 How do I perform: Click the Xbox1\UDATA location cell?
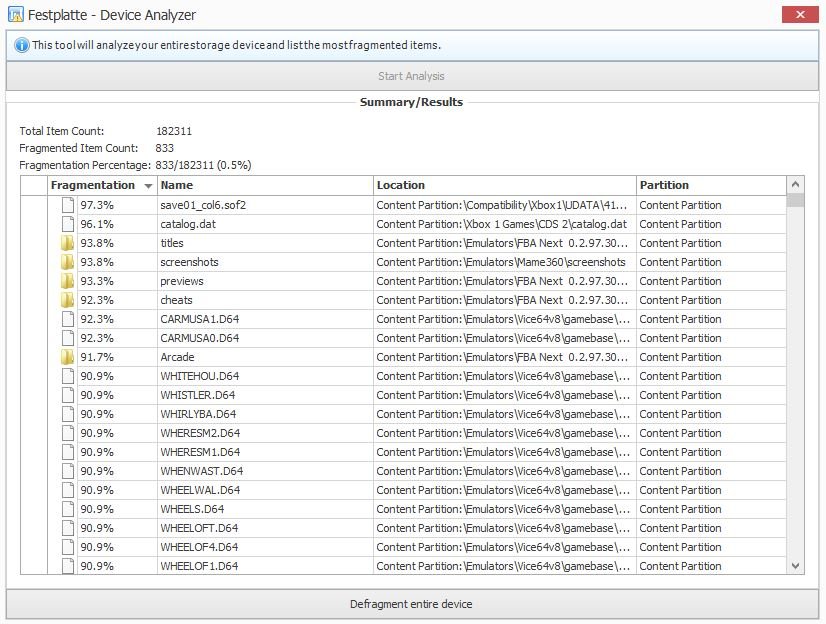[505, 205]
